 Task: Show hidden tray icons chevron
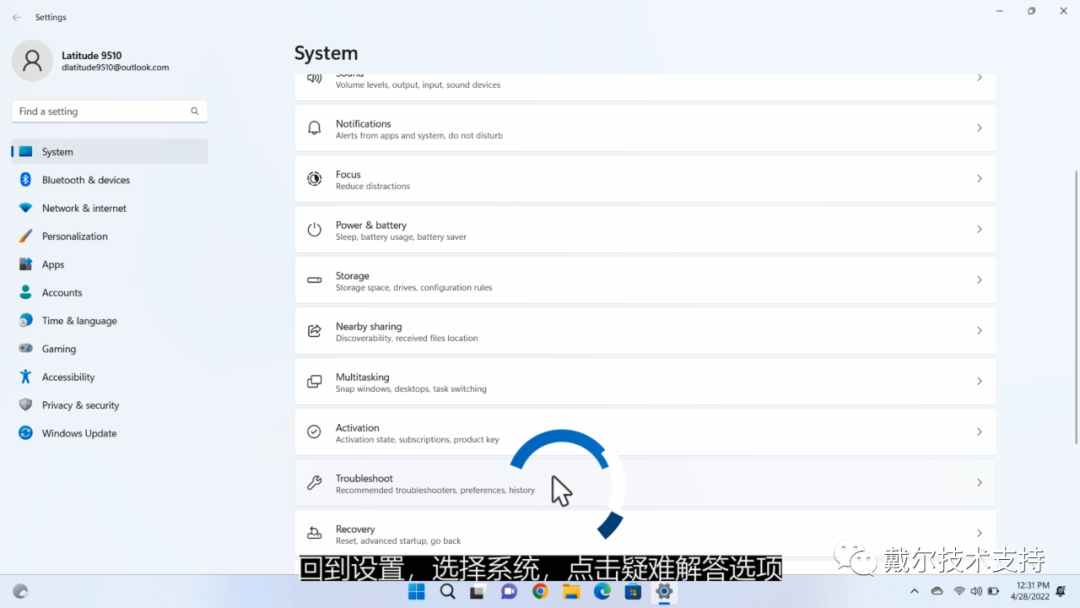pyautogui.click(x=914, y=591)
